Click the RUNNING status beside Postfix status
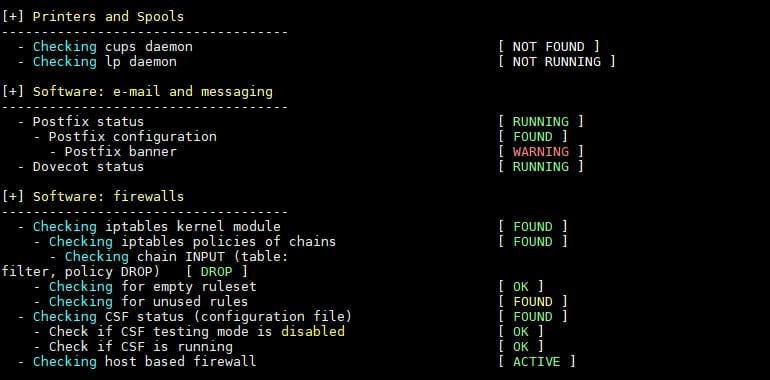Image resolution: width=770 pixels, height=380 pixels. [x=541, y=122]
